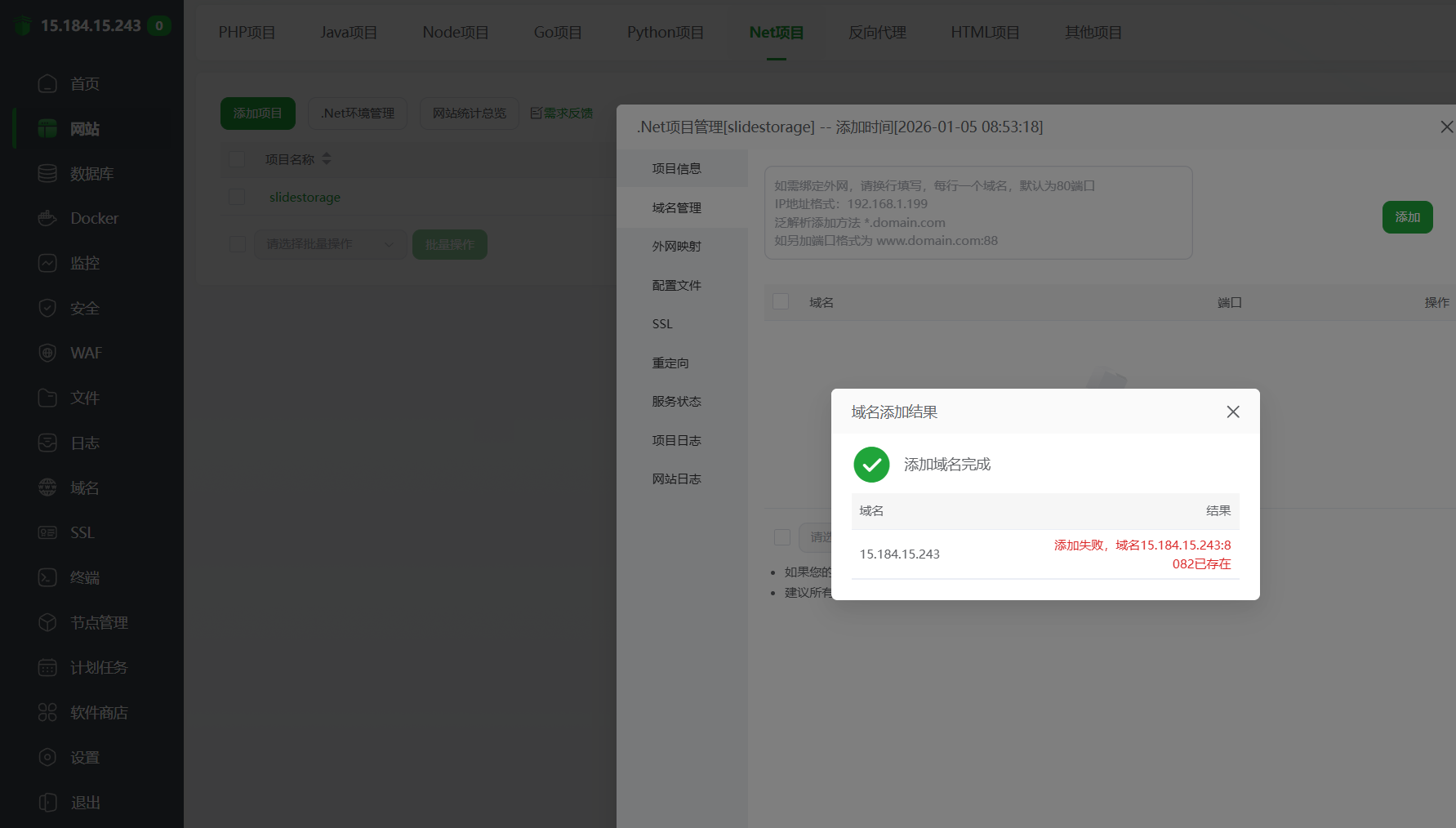Screen dimensions: 1456x828
Task: Open the 域名 globe icon in sidebar
Action: click(x=47, y=487)
